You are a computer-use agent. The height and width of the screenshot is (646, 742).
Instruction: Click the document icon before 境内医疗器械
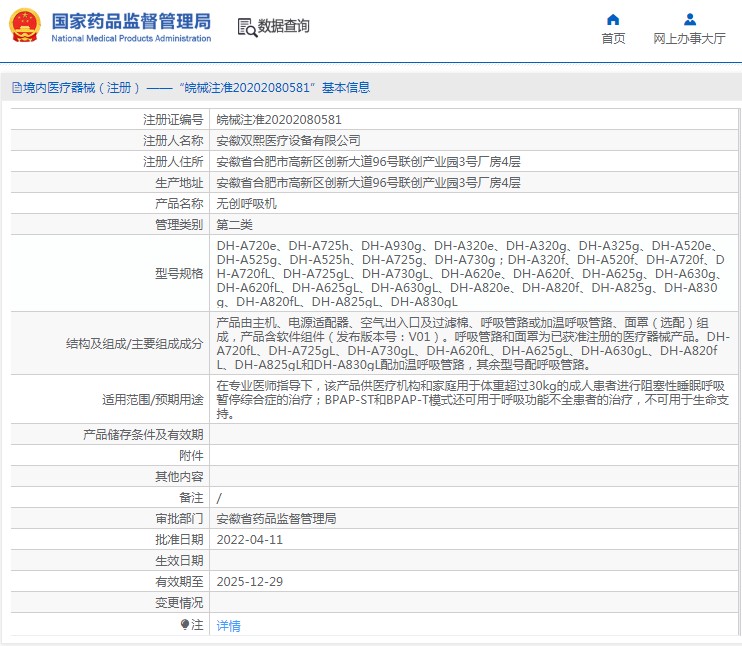17,88
